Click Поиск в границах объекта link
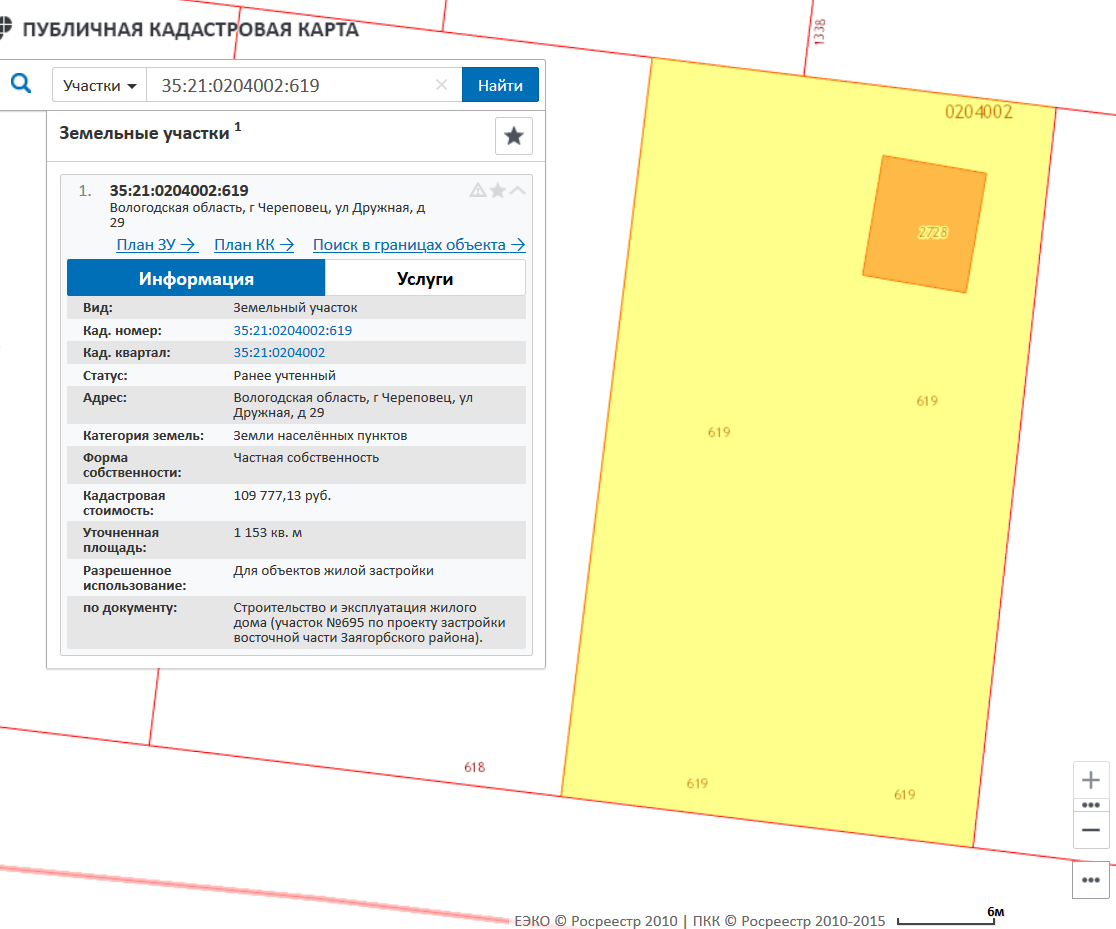The width and height of the screenshot is (1116, 929). pyautogui.click(x=419, y=245)
